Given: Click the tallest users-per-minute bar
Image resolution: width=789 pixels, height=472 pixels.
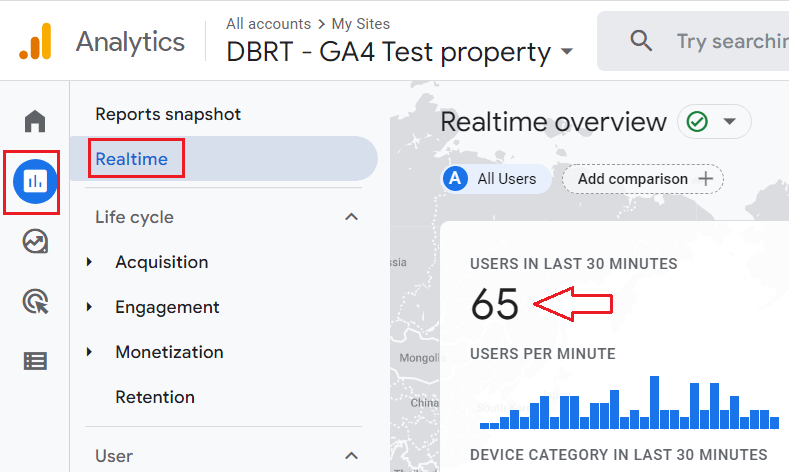Looking at the screenshot, I should (654, 403).
